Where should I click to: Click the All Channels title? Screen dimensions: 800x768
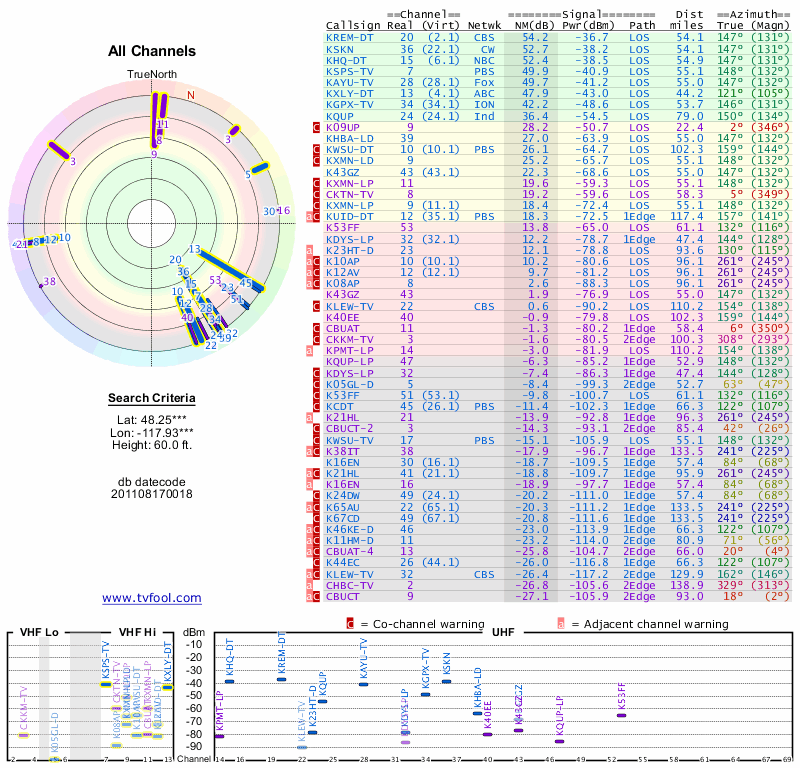tap(152, 51)
